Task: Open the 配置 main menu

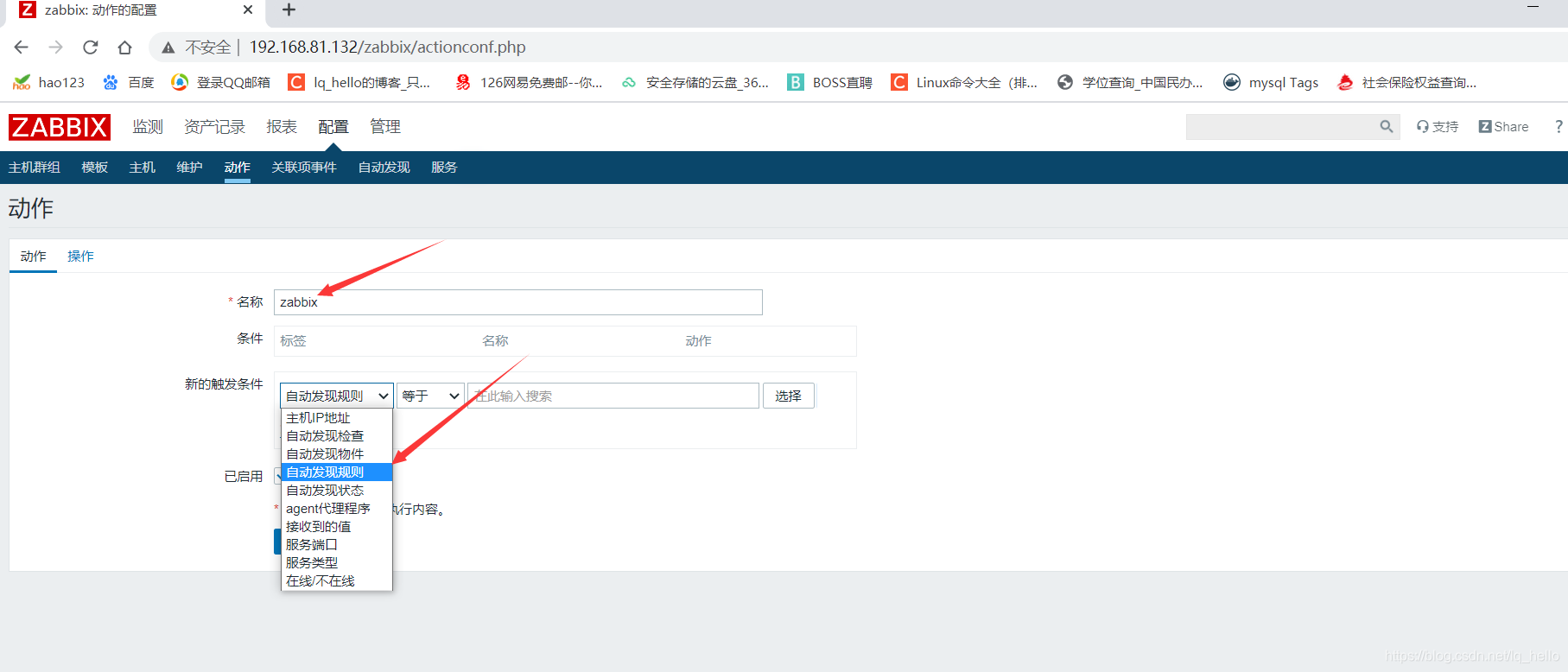Action: pyautogui.click(x=333, y=126)
